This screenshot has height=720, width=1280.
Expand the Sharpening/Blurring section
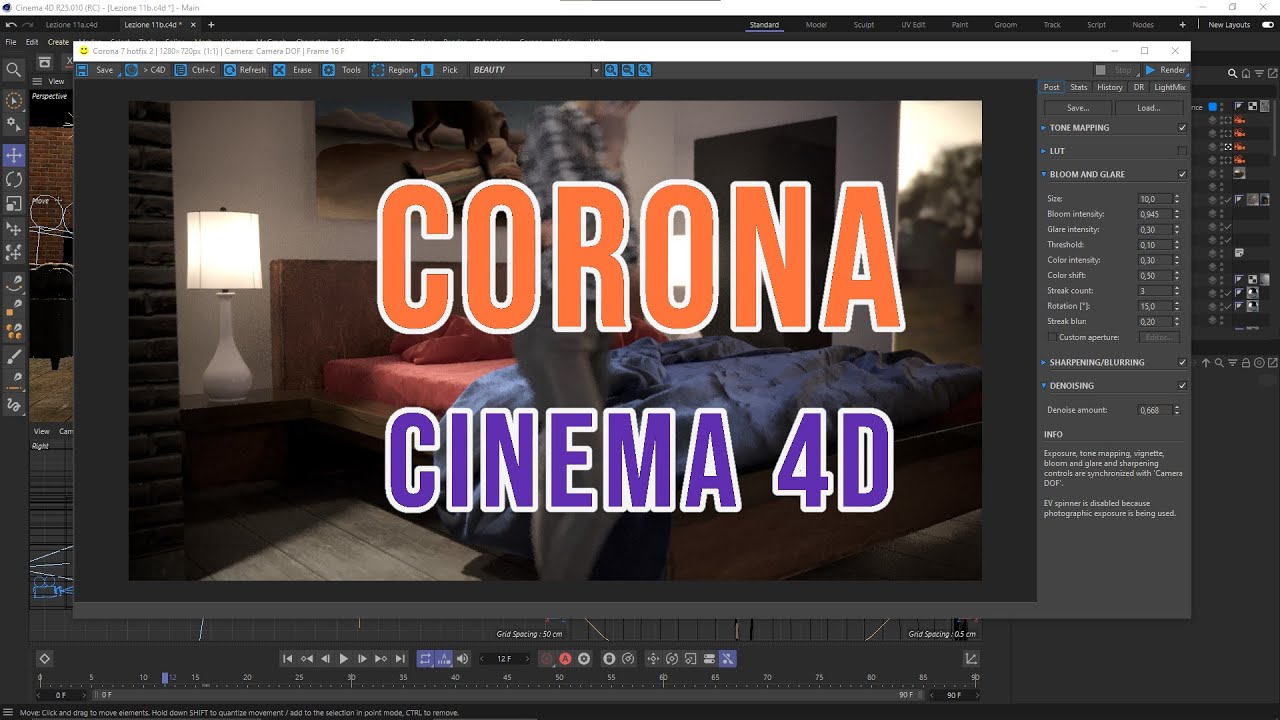(1044, 362)
